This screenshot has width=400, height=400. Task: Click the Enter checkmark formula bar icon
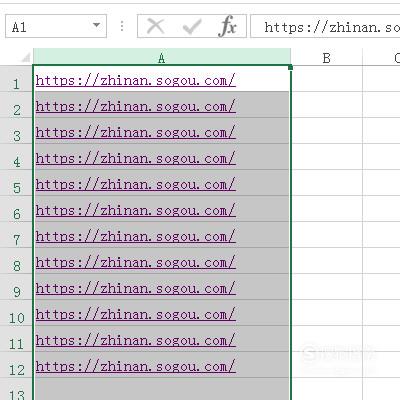tap(192, 26)
